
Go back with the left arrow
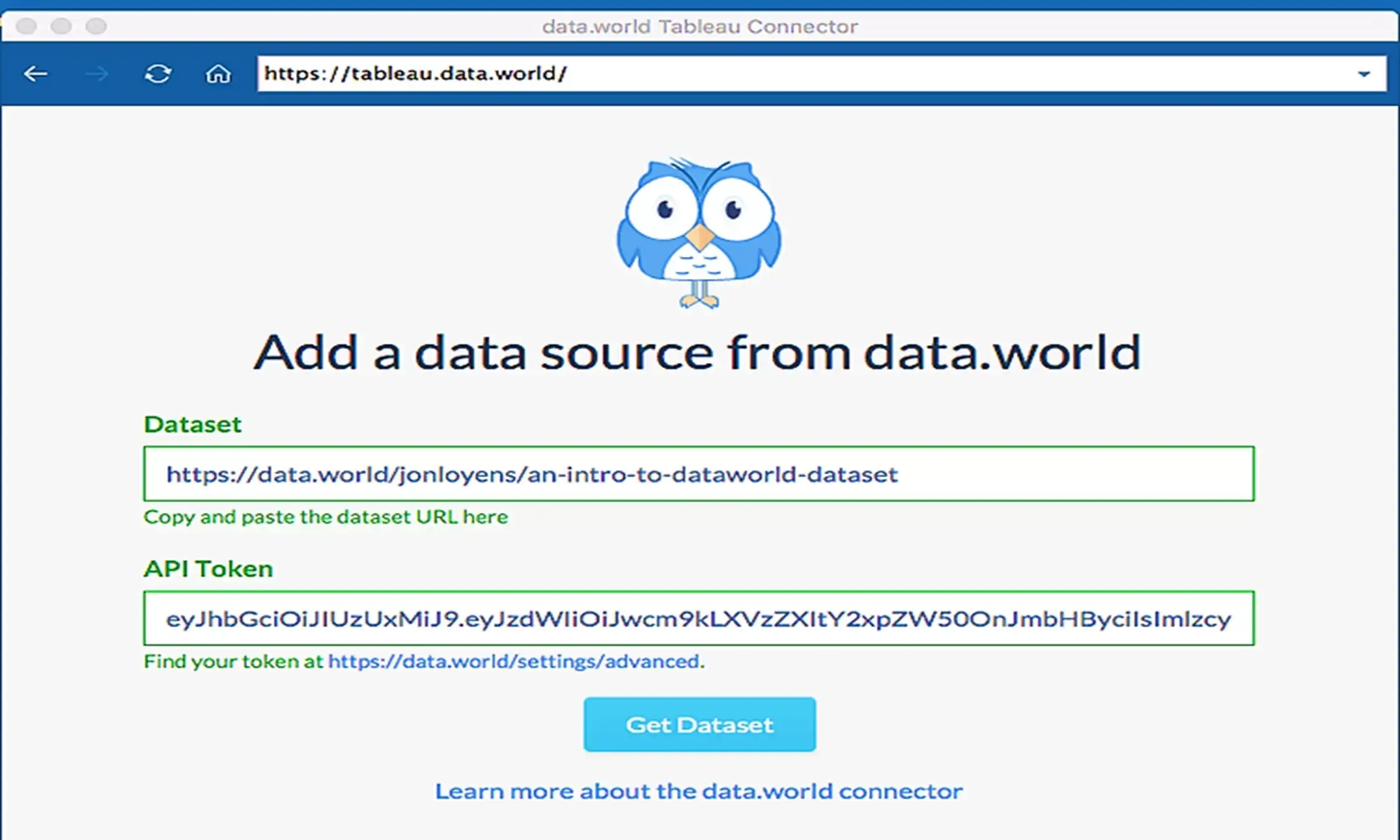pyautogui.click(x=35, y=74)
